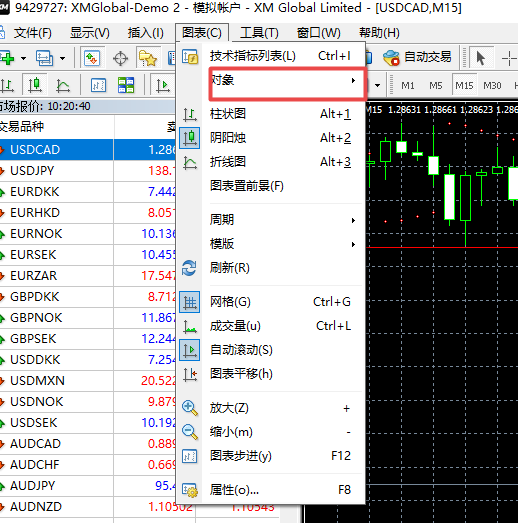Select EURSEK symbol row
Viewport: 518px width, 523px height.
coord(87,255)
